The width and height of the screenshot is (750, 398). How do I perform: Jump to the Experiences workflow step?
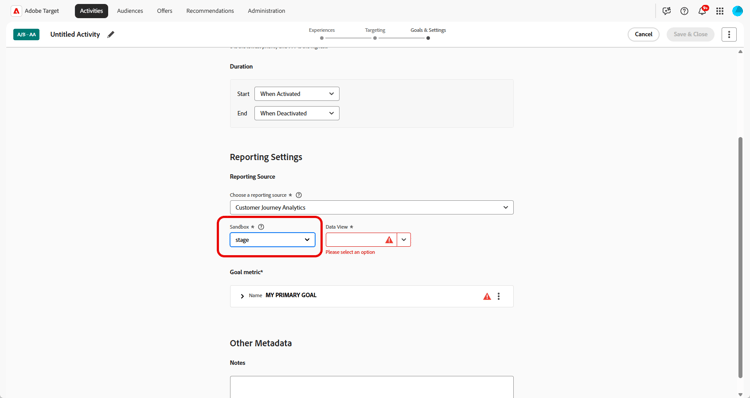(x=322, y=33)
